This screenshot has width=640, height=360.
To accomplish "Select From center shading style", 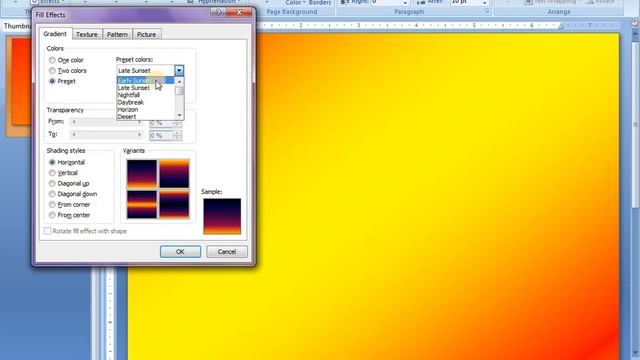I will point(52,215).
